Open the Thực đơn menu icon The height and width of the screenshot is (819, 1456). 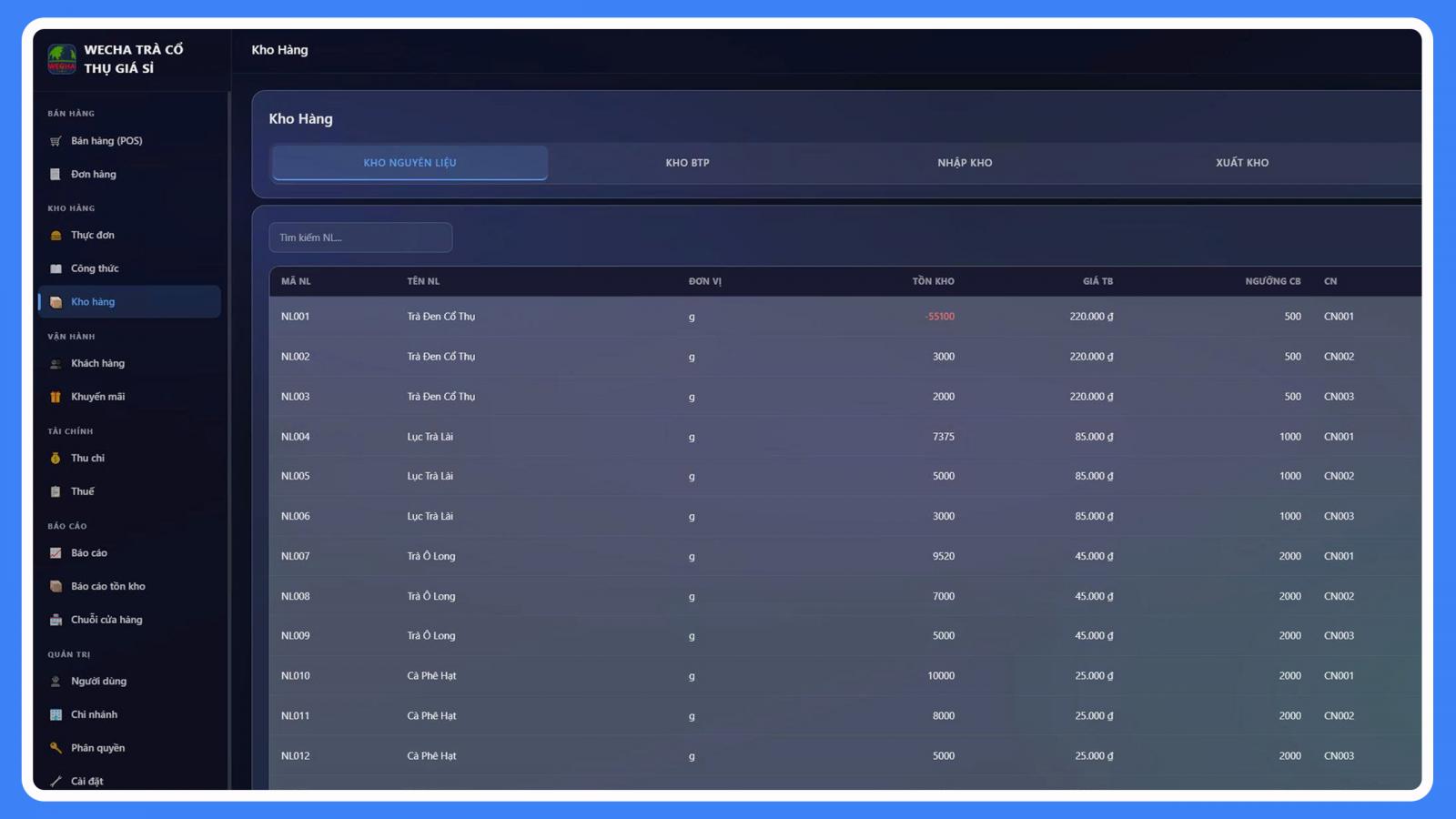pos(56,236)
